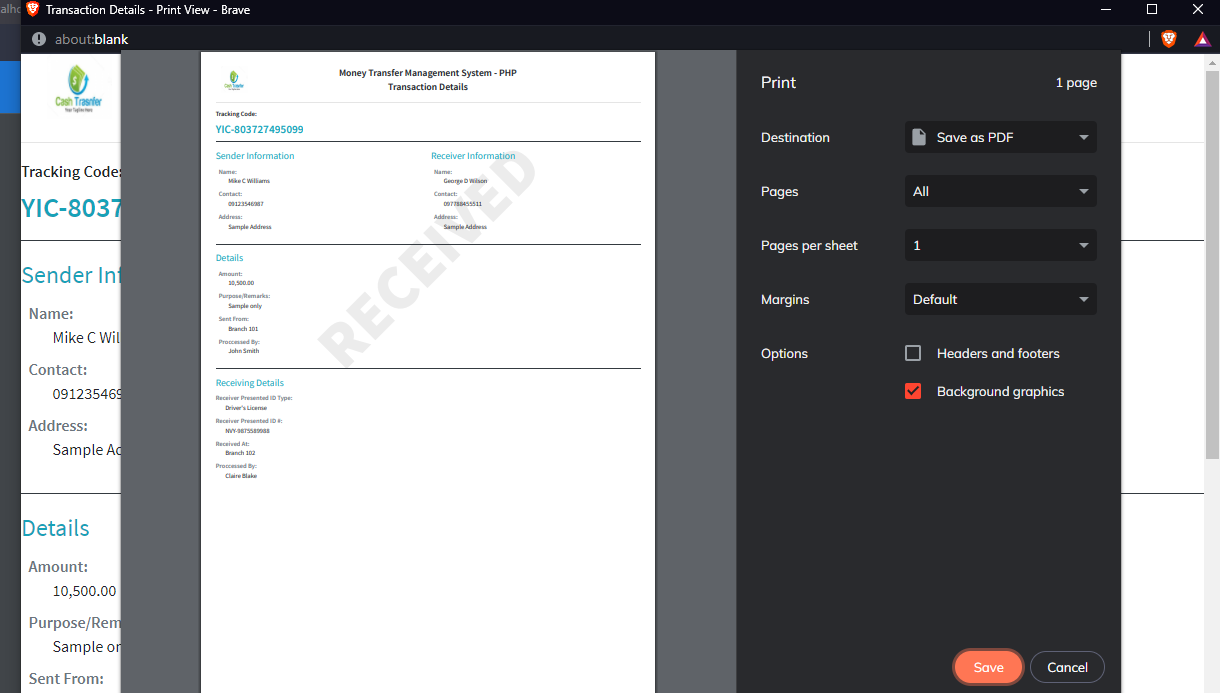Click Cash Transfer logo in background page

[x=78, y=88]
